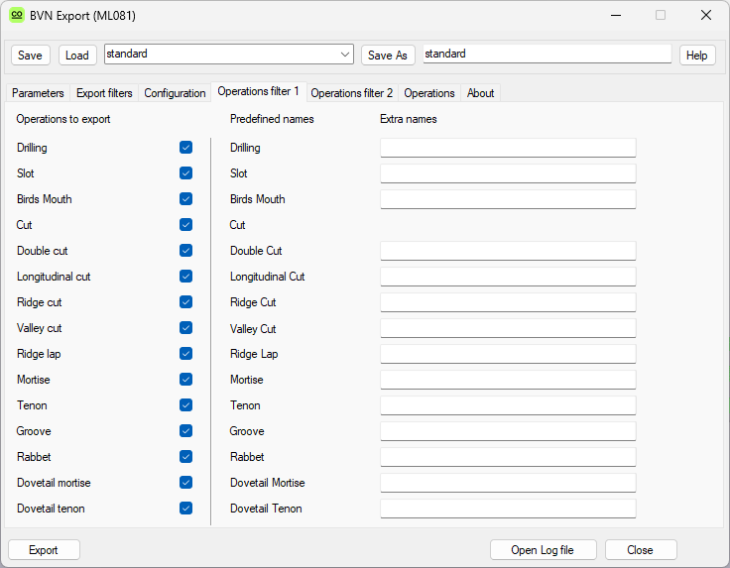Toggle the Birds Mouth export checkbox
Screen dimensions: 730x568
(186, 199)
